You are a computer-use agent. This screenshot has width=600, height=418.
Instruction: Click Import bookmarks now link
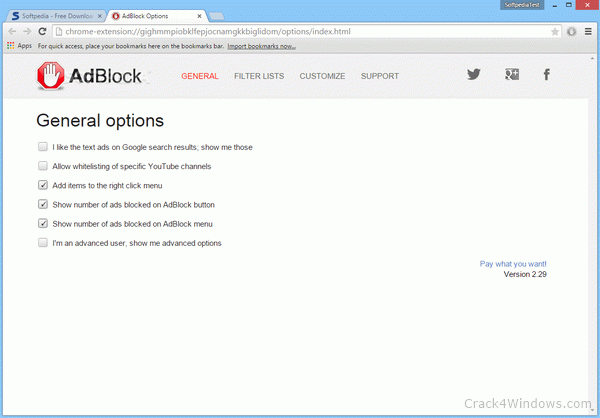[261, 46]
